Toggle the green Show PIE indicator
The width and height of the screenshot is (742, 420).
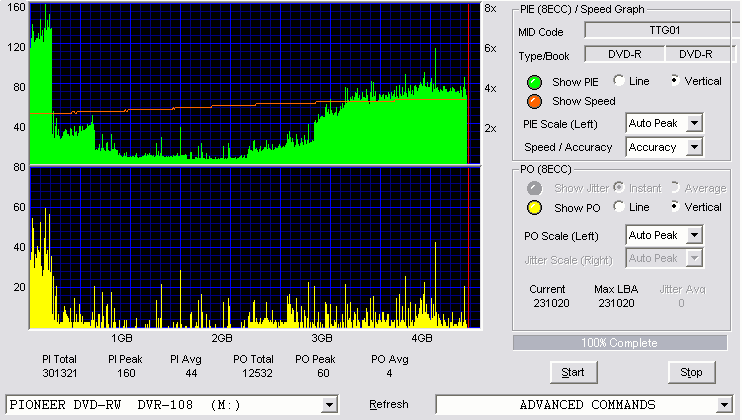tap(534, 82)
